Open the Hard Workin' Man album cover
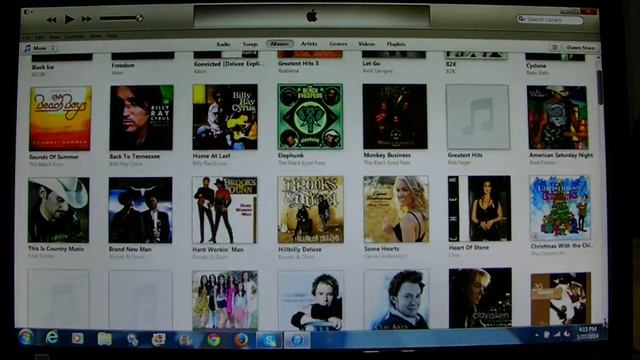This screenshot has width=640, height=360. pyautogui.click(x=225, y=210)
